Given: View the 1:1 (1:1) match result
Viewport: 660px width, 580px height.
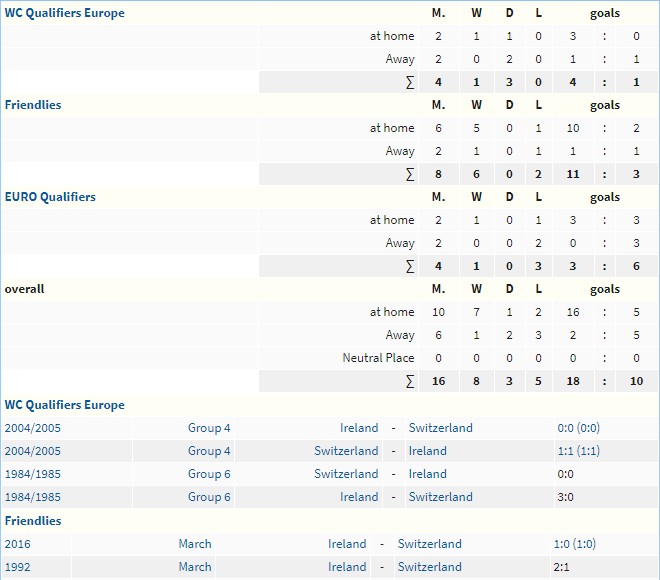Looking at the screenshot, I should (x=579, y=451).
